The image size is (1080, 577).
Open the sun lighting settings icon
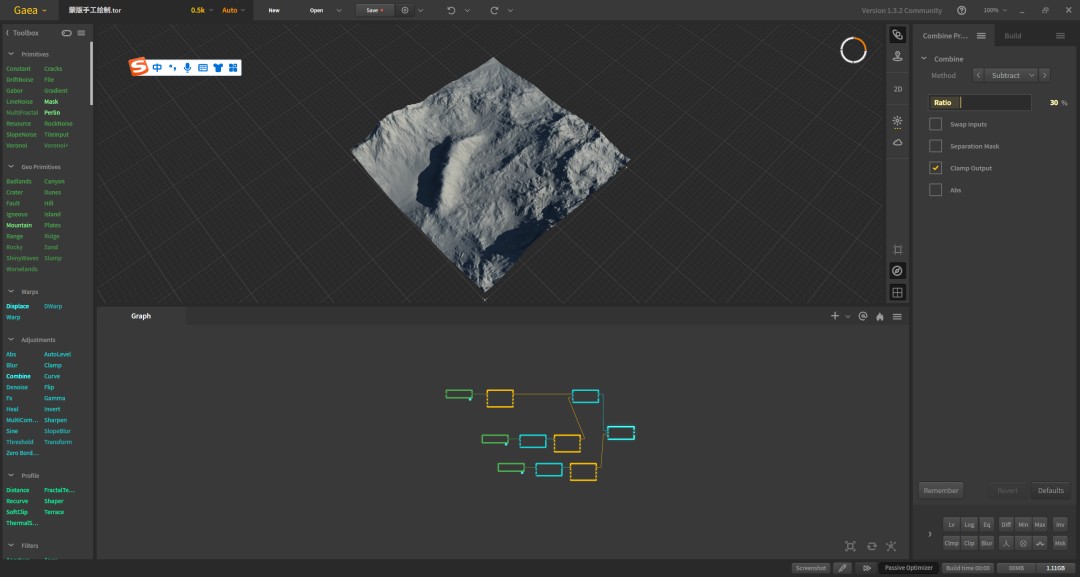897,121
